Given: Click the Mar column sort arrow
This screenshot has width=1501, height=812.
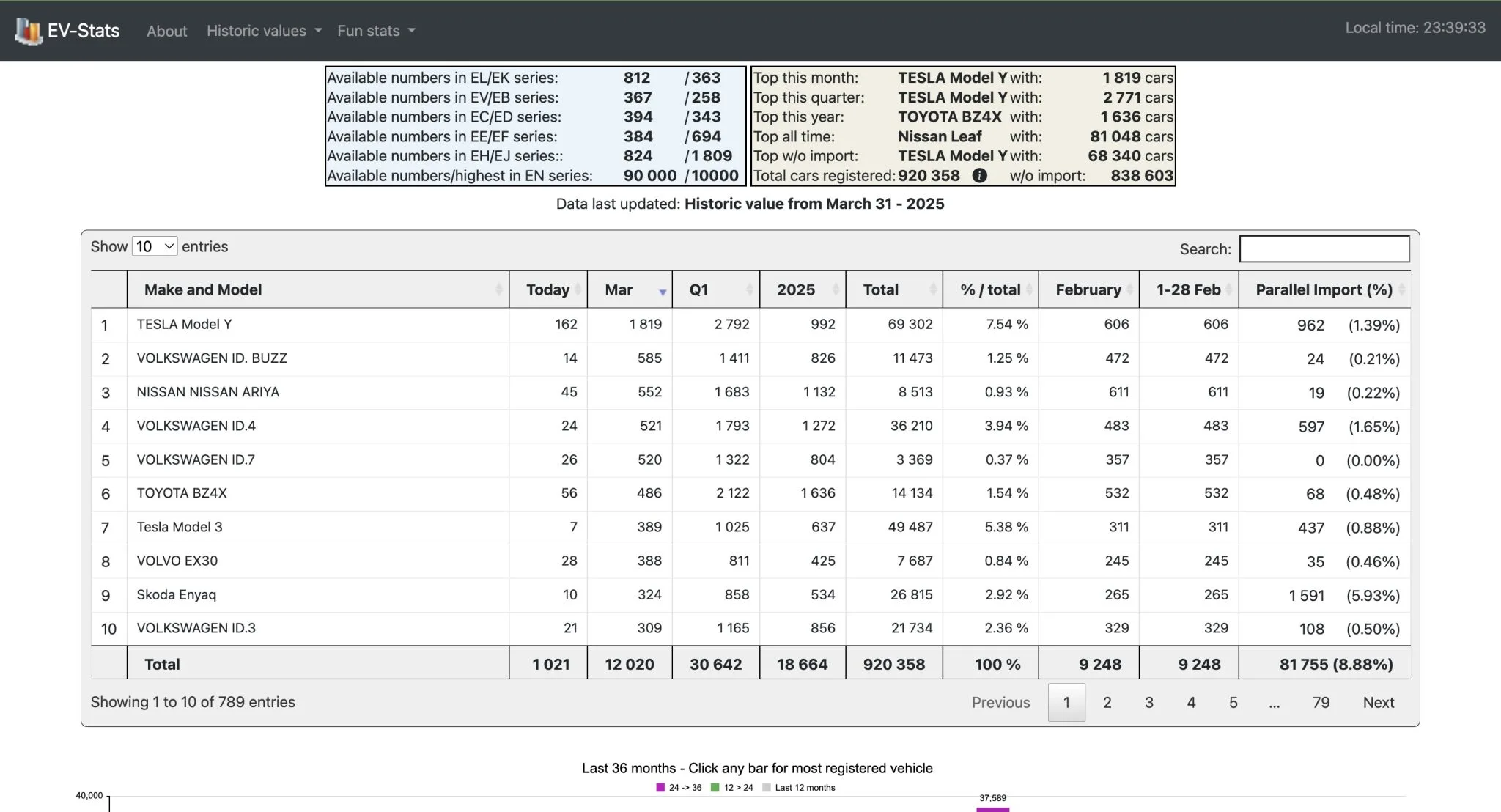Looking at the screenshot, I should [662, 292].
